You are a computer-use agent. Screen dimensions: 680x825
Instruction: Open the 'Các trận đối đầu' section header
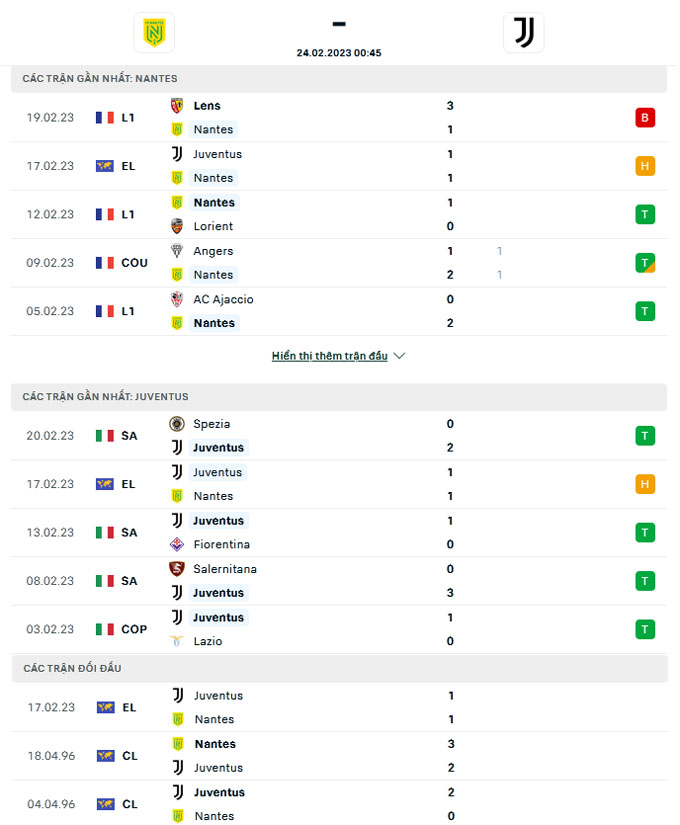pos(339,669)
